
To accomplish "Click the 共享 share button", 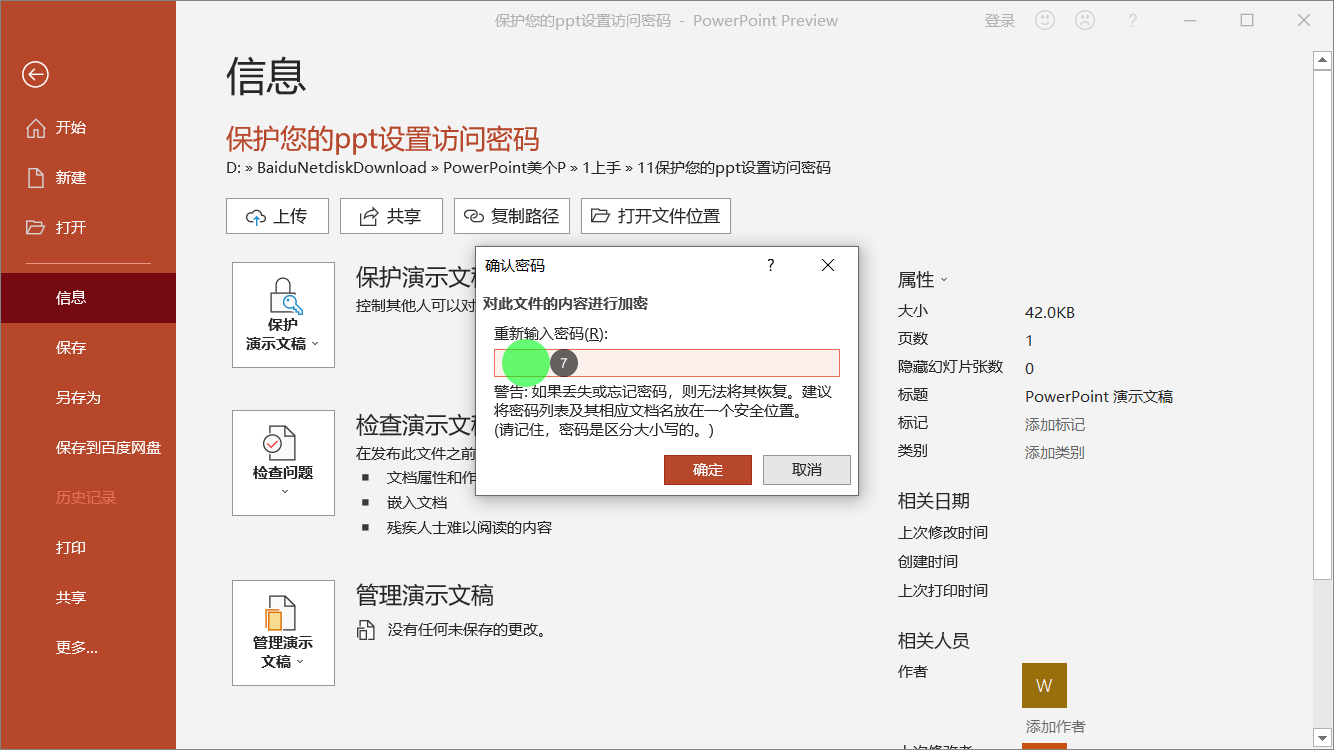I will [x=391, y=216].
